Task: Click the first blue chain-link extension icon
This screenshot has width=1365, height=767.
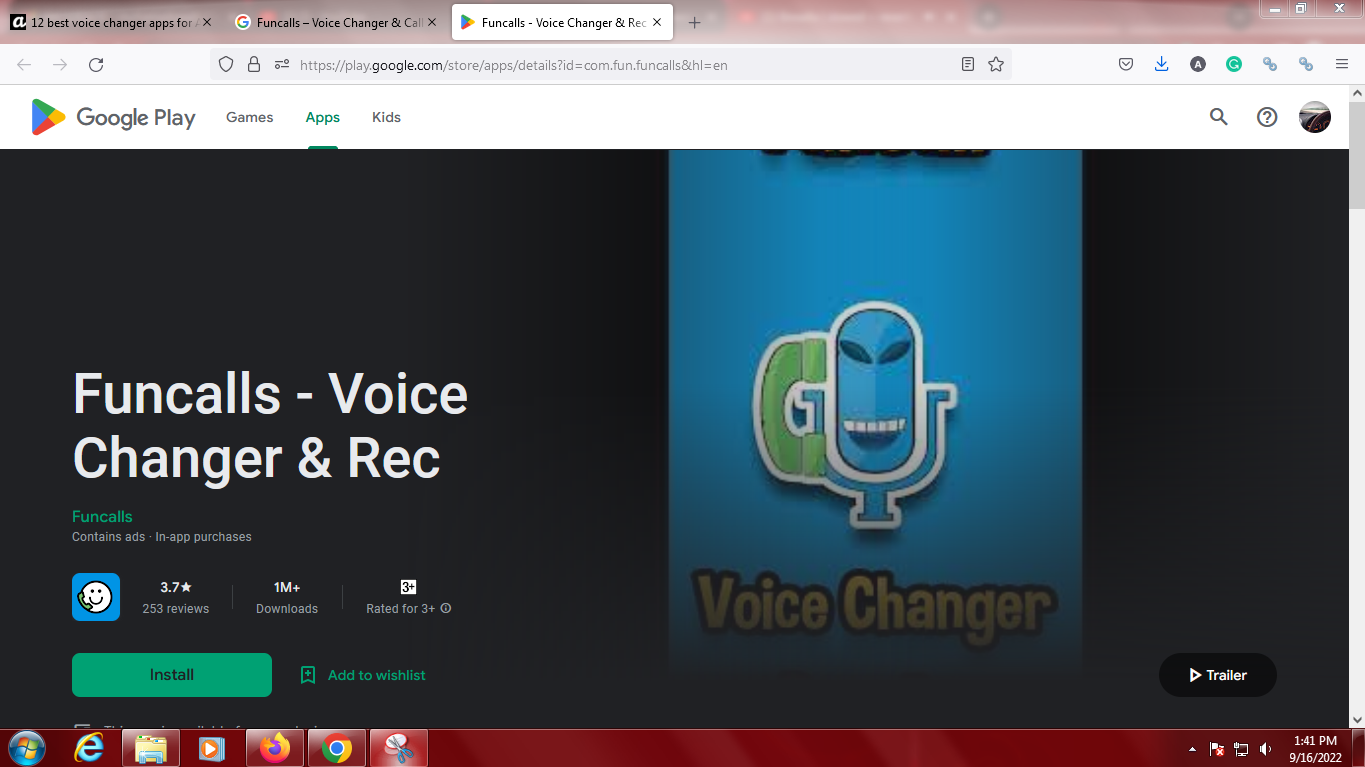Action: [1270, 64]
